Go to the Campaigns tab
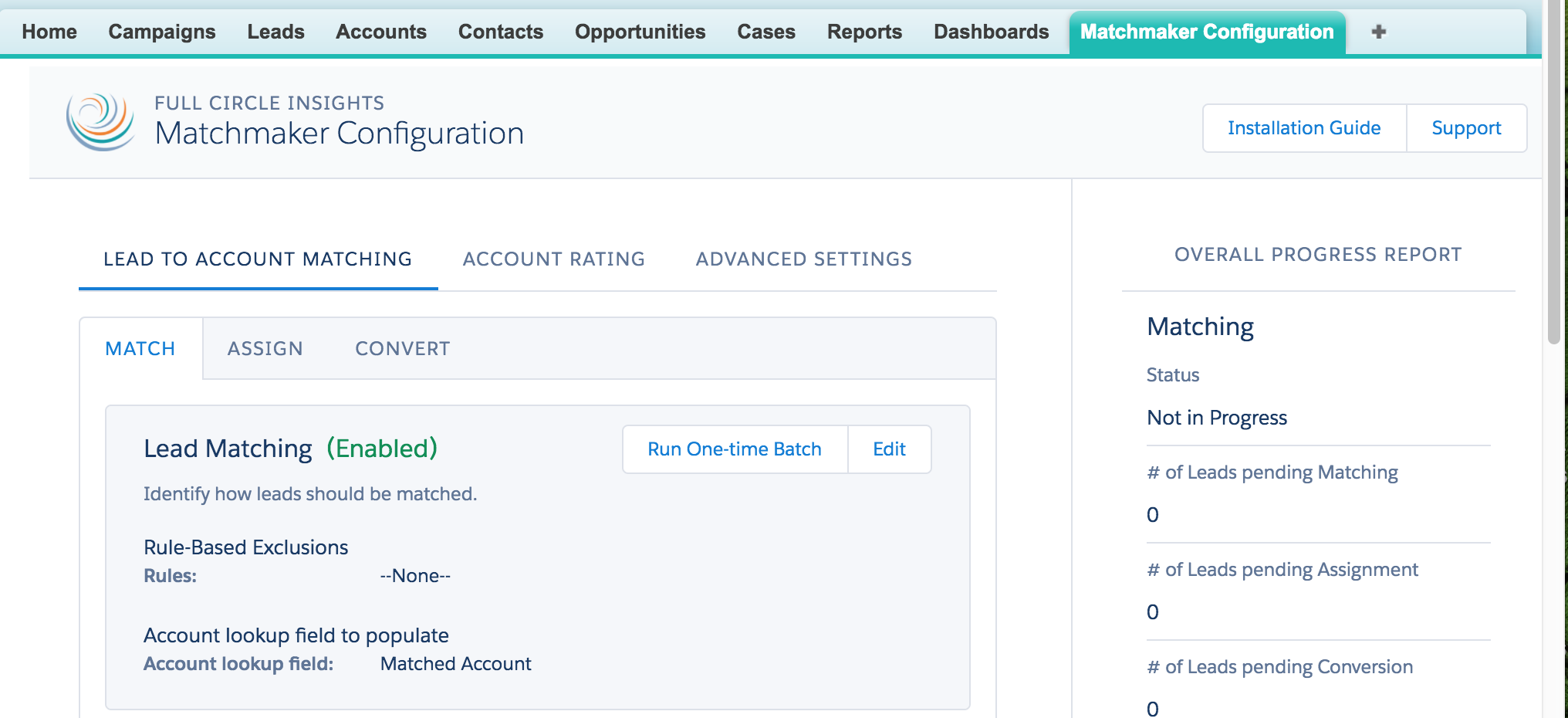 click(x=162, y=32)
